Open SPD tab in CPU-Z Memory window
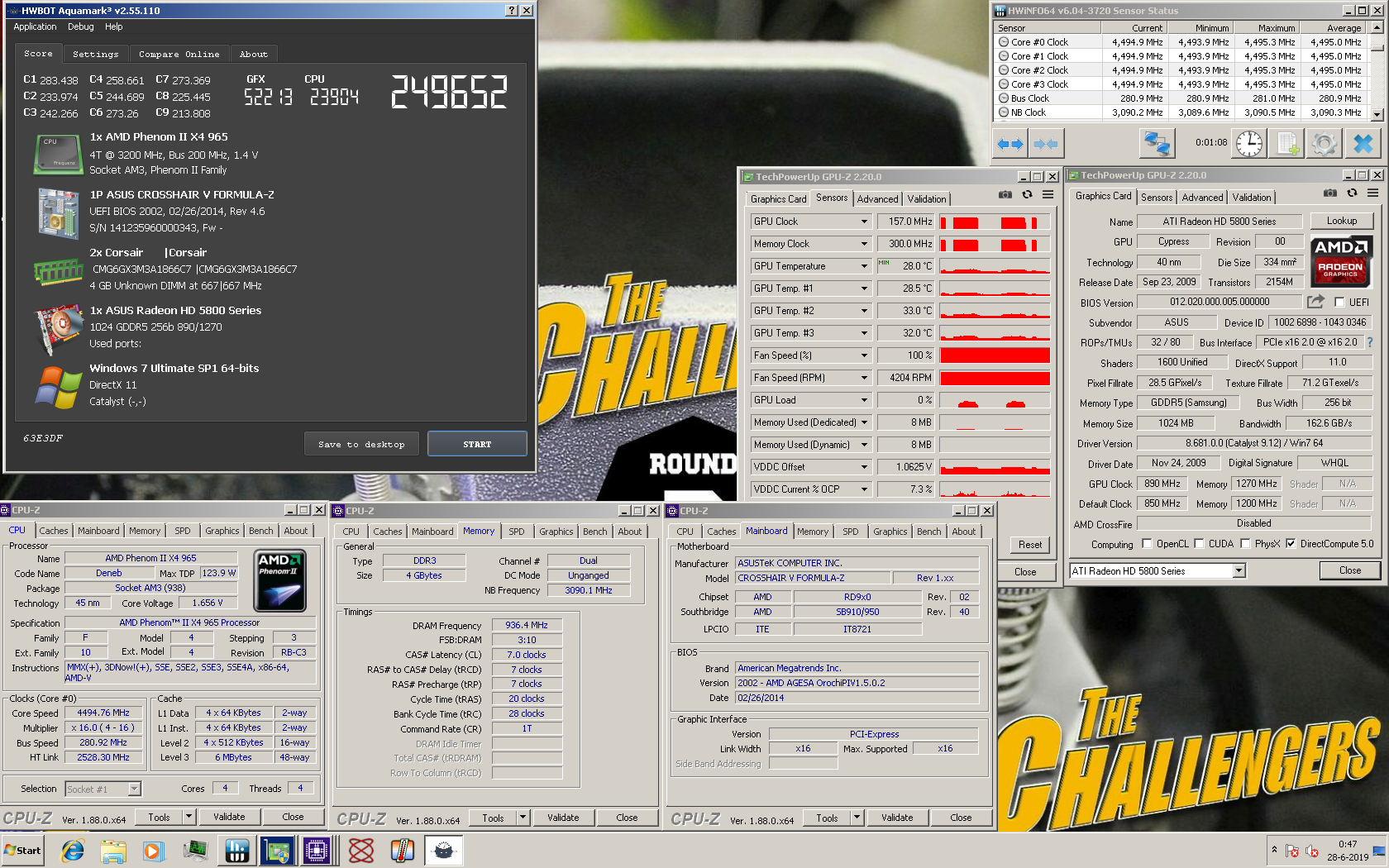The image size is (1389, 868). [x=516, y=532]
